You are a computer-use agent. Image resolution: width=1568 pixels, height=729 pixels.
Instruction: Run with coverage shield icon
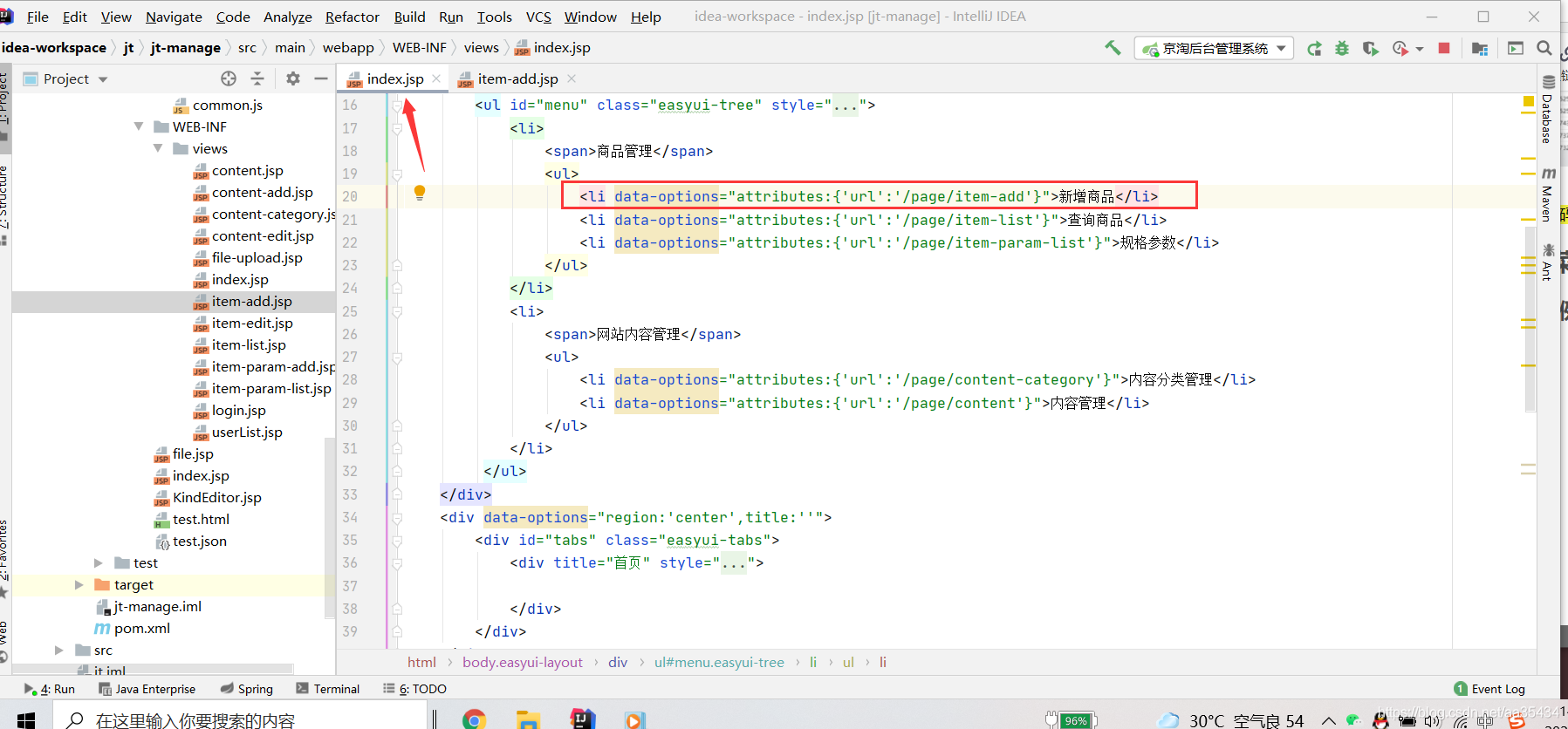pos(1370,49)
